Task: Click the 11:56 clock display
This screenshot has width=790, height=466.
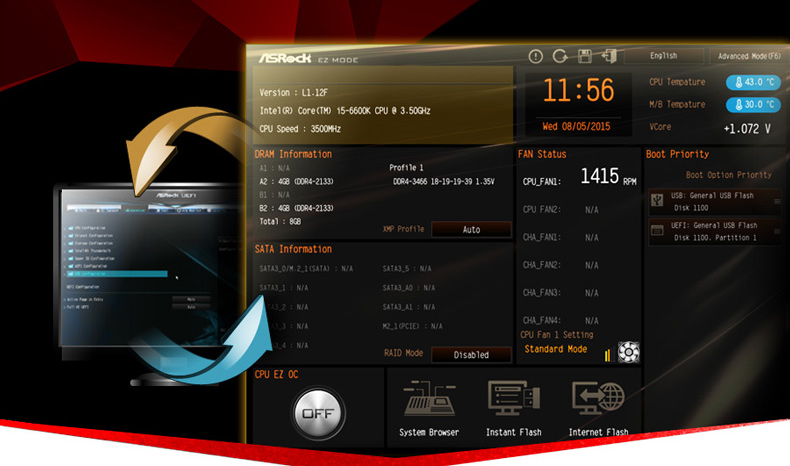Action: pos(578,91)
